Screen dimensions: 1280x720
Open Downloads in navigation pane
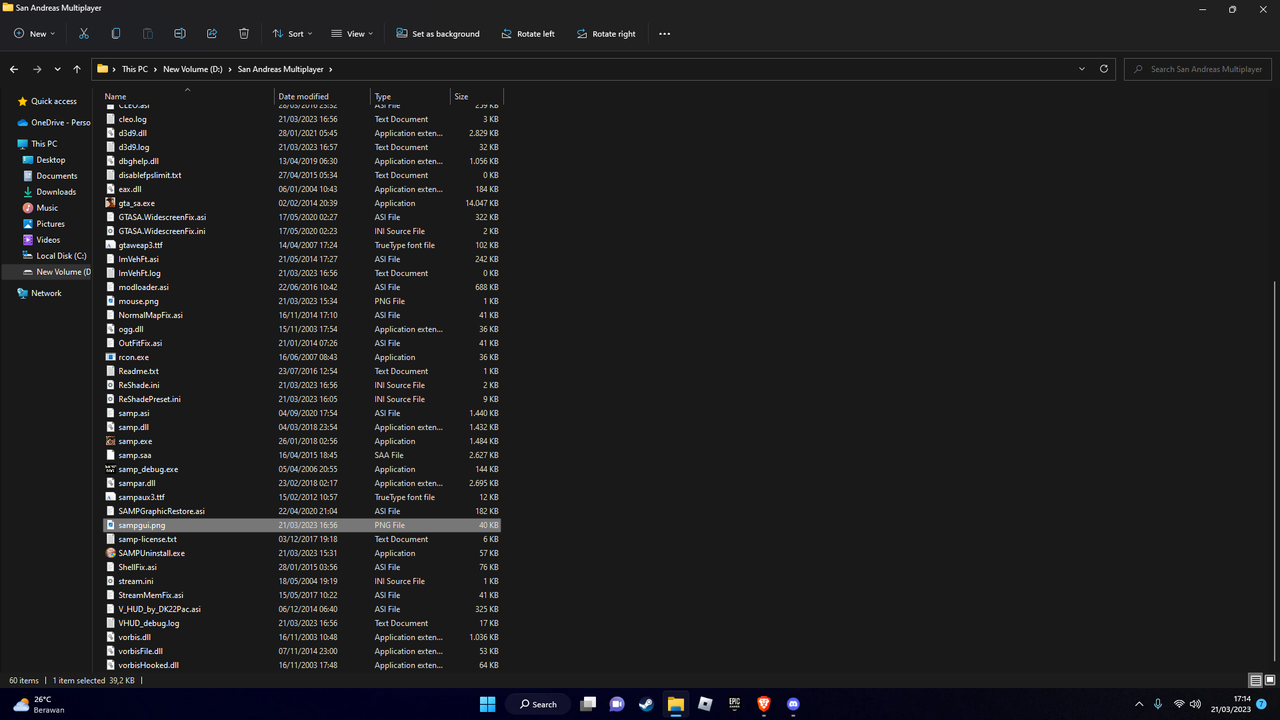coord(49,192)
